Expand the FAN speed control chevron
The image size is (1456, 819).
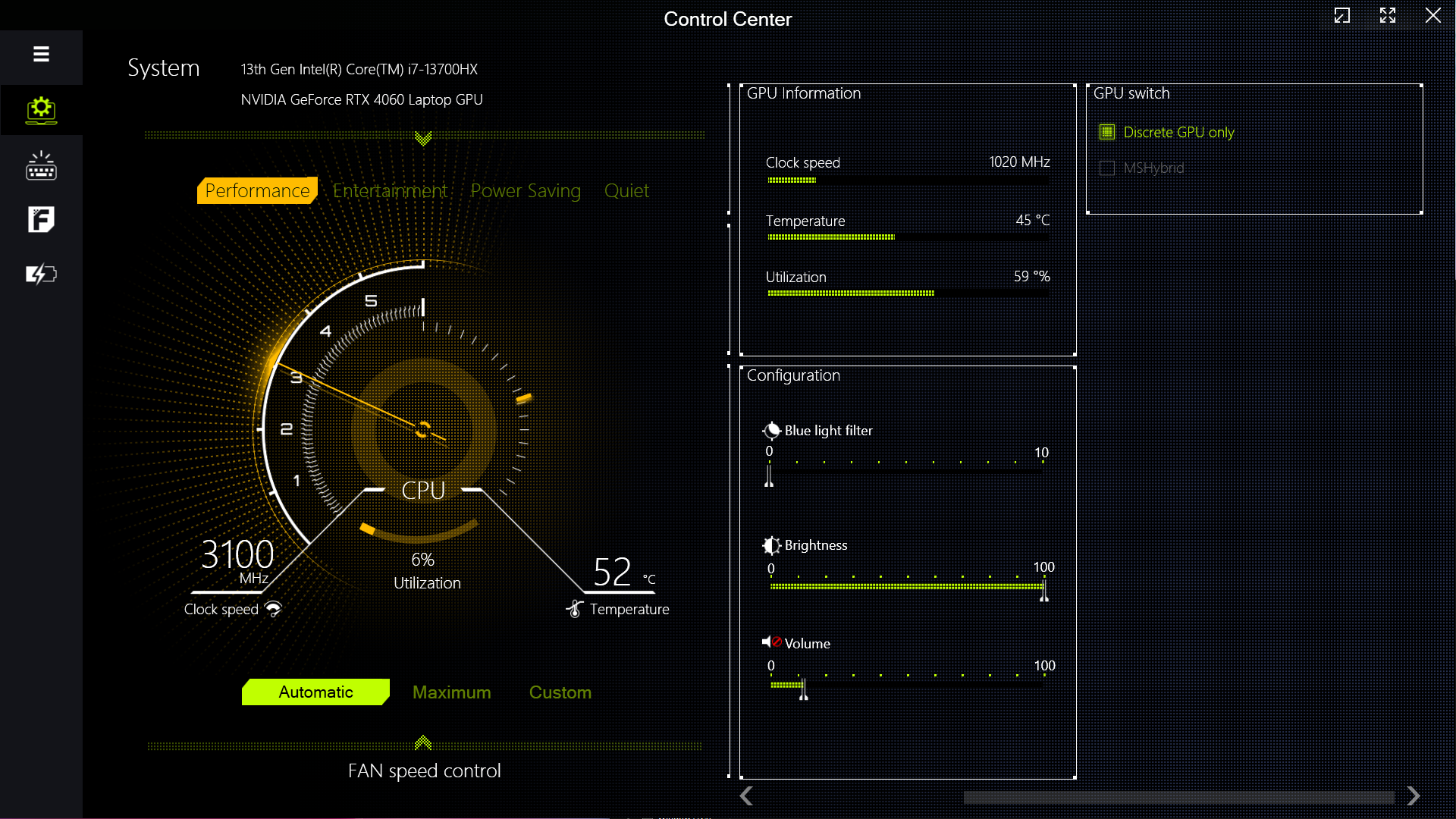[423, 742]
